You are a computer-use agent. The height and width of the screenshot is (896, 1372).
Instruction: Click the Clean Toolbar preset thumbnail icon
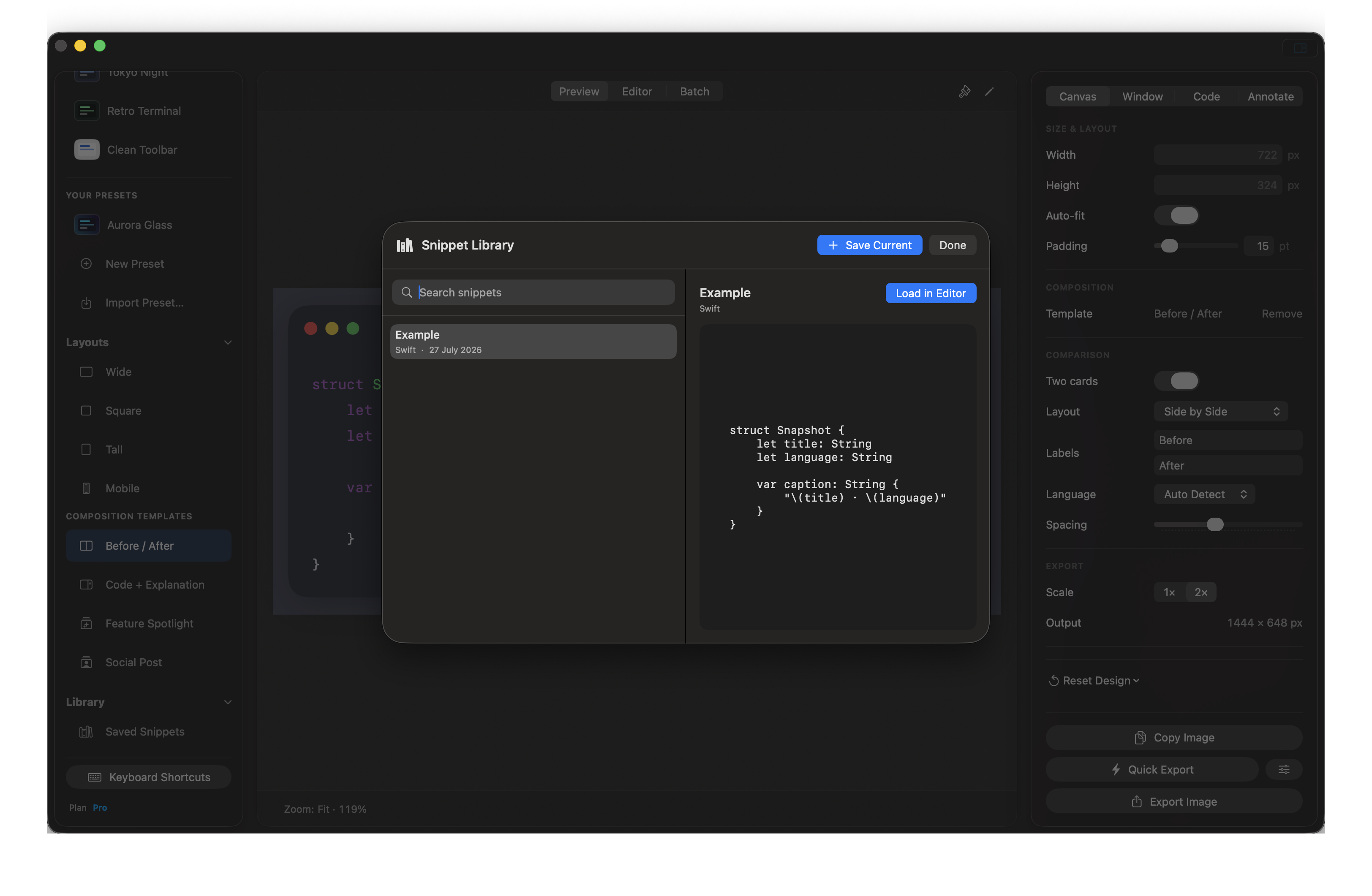[x=87, y=150]
